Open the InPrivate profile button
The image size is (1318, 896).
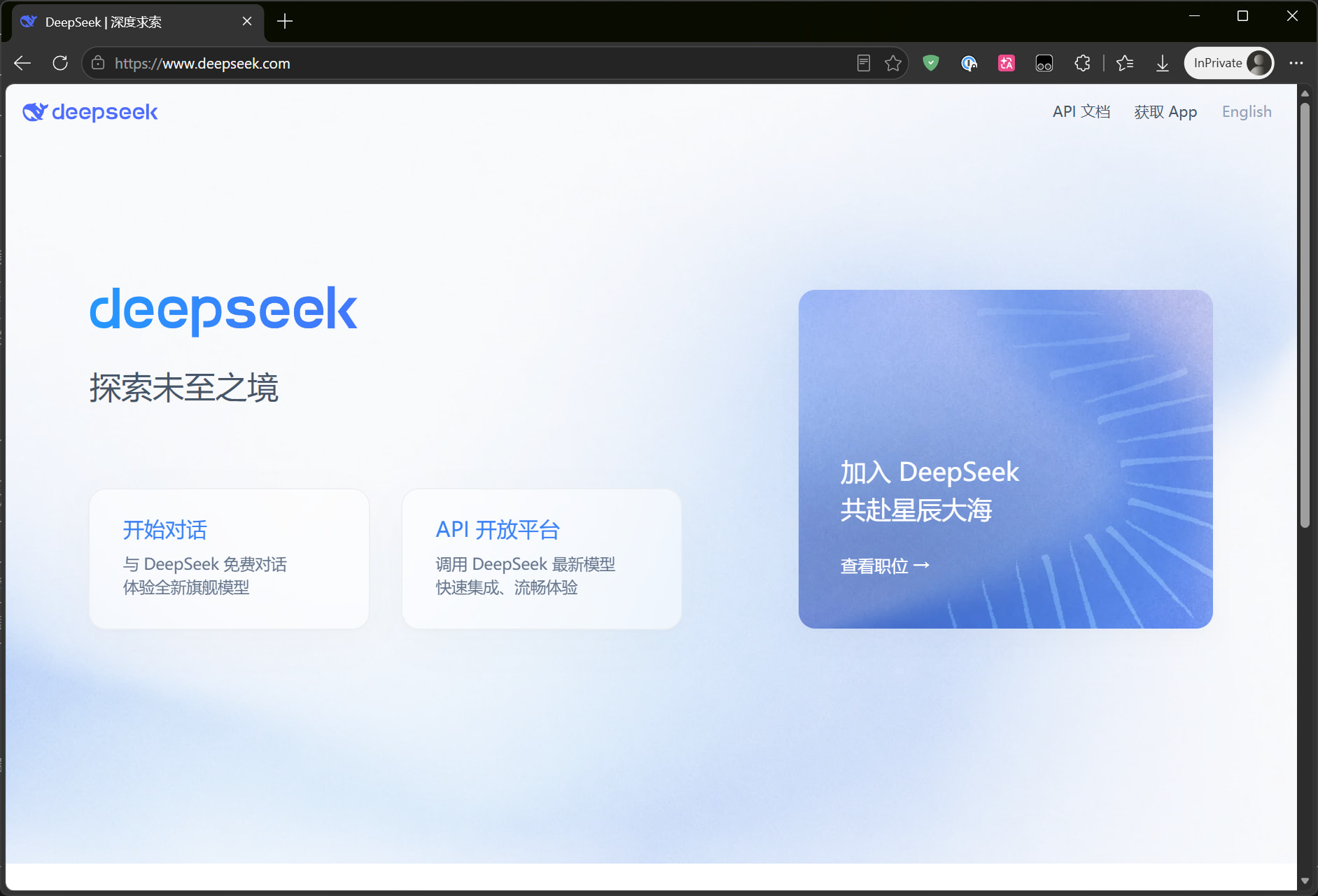(1230, 63)
